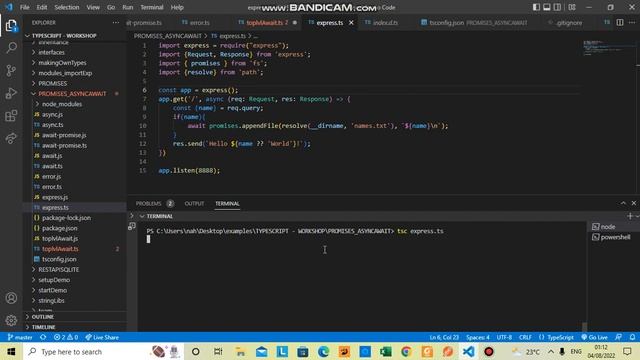Viewport: 640px width, 360px height.
Task: Click the Ln 6, Col 23 cursor position
Action: [x=444, y=337]
